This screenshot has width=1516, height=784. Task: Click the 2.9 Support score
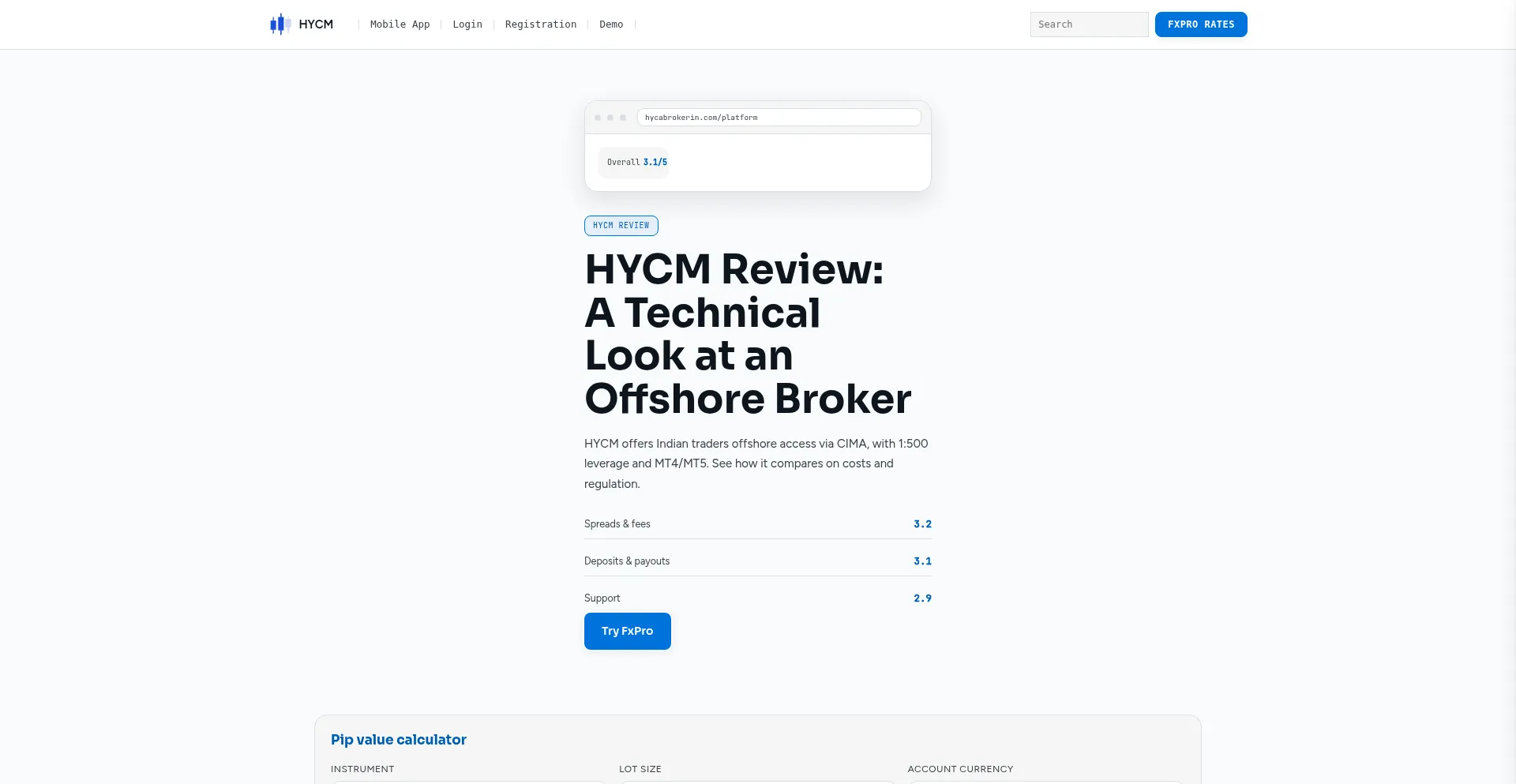point(922,598)
